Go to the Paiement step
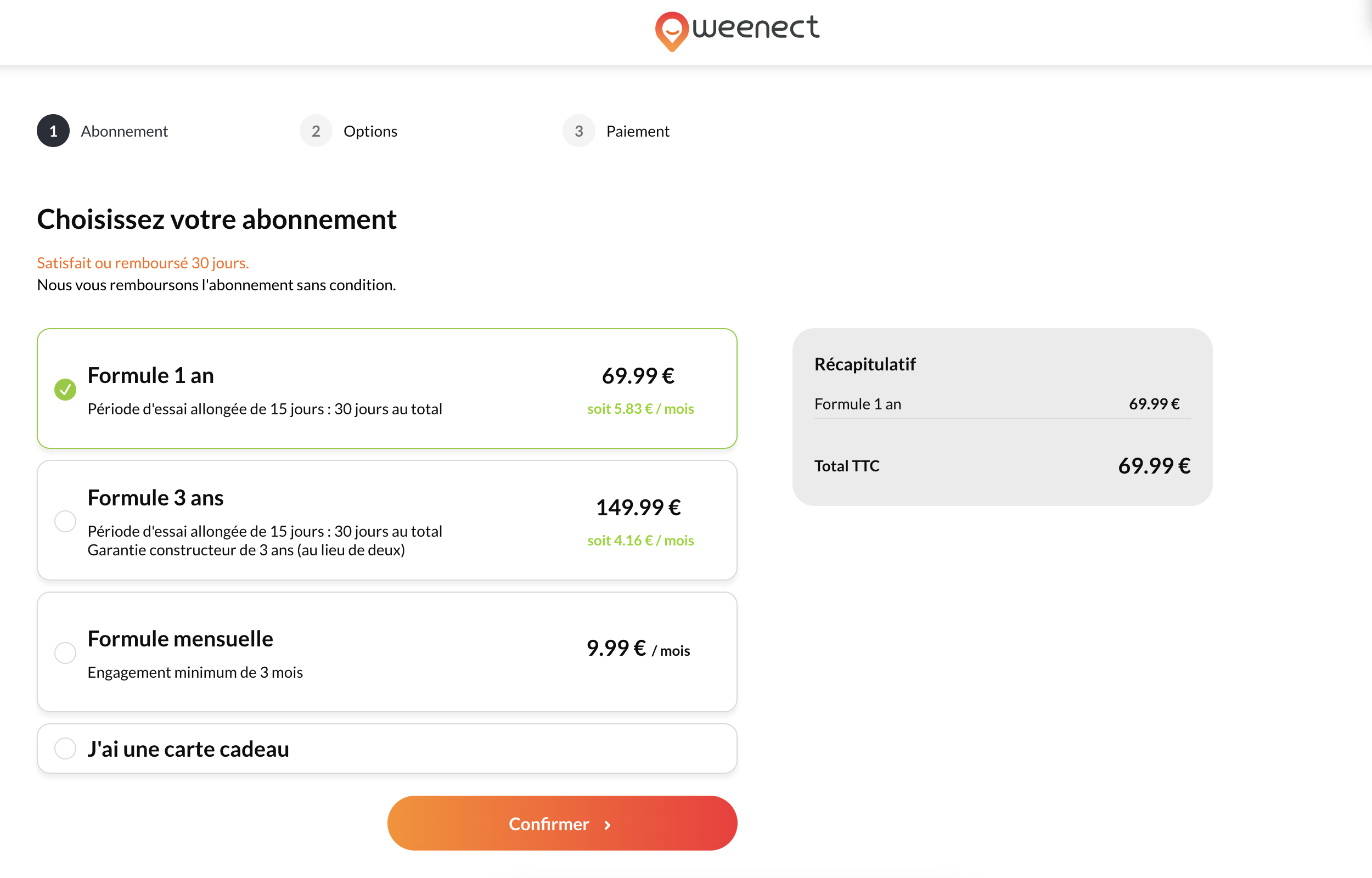The height and width of the screenshot is (878, 1372). (x=637, y=131)
